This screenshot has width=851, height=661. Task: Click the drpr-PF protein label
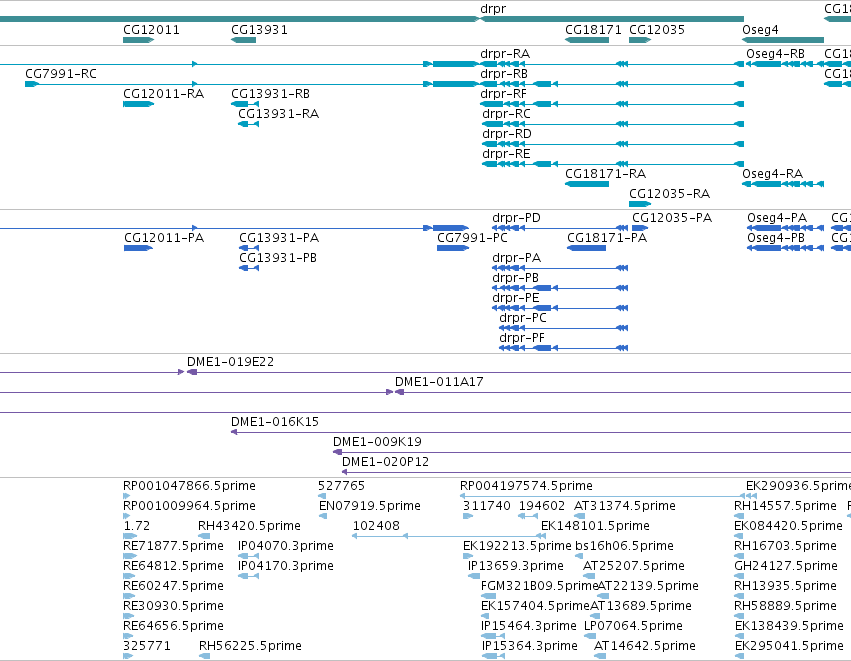pyautogui.click(x=522, y=339)
